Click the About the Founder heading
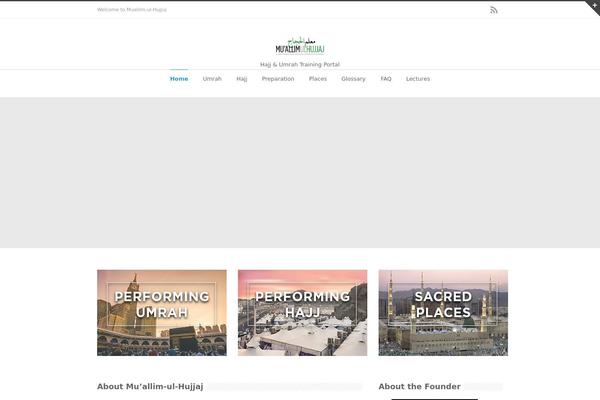The image size is (600, 400). [x=419, y=386]
